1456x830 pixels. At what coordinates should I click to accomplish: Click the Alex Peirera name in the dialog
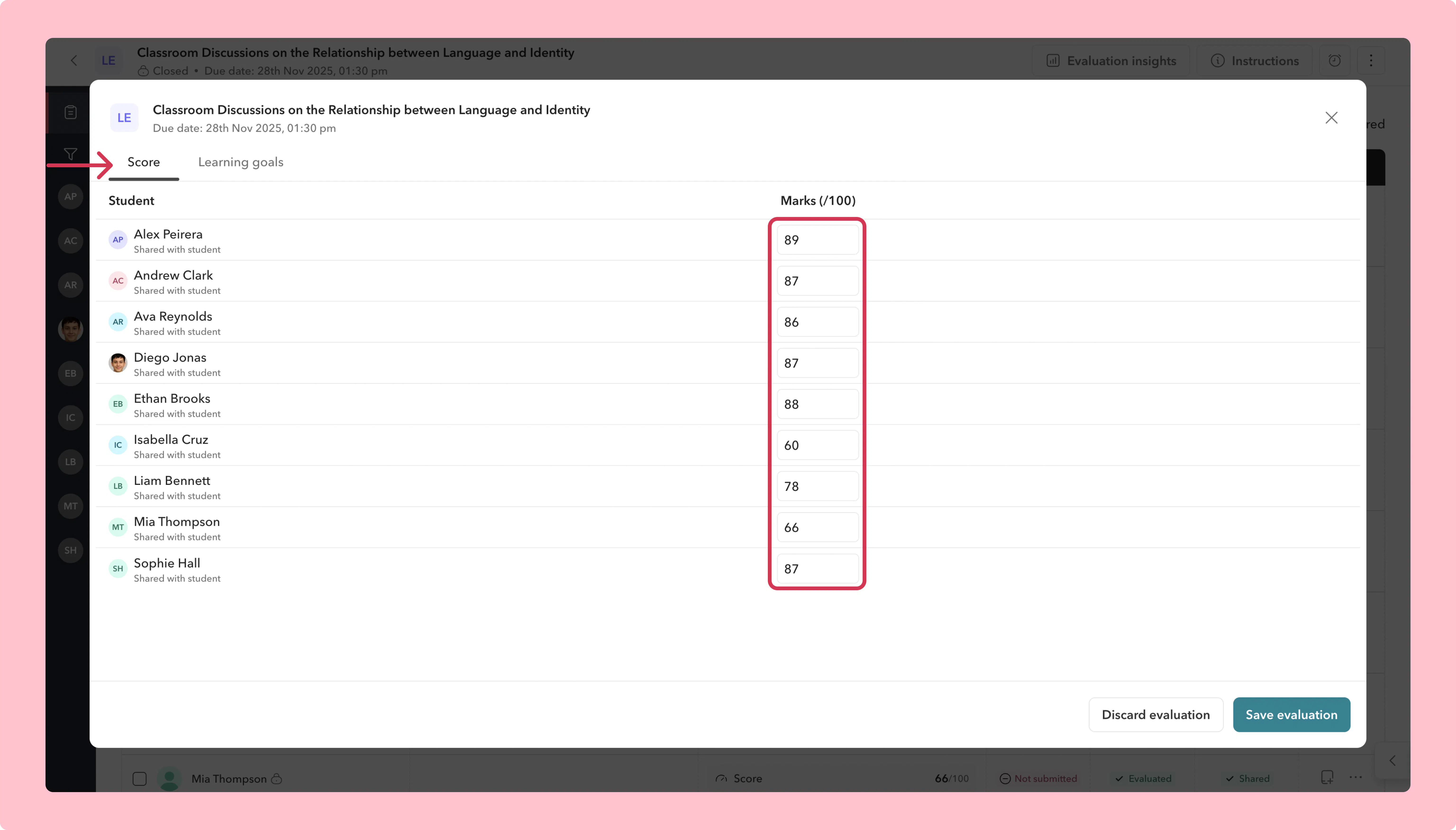[x=168, y=234]
